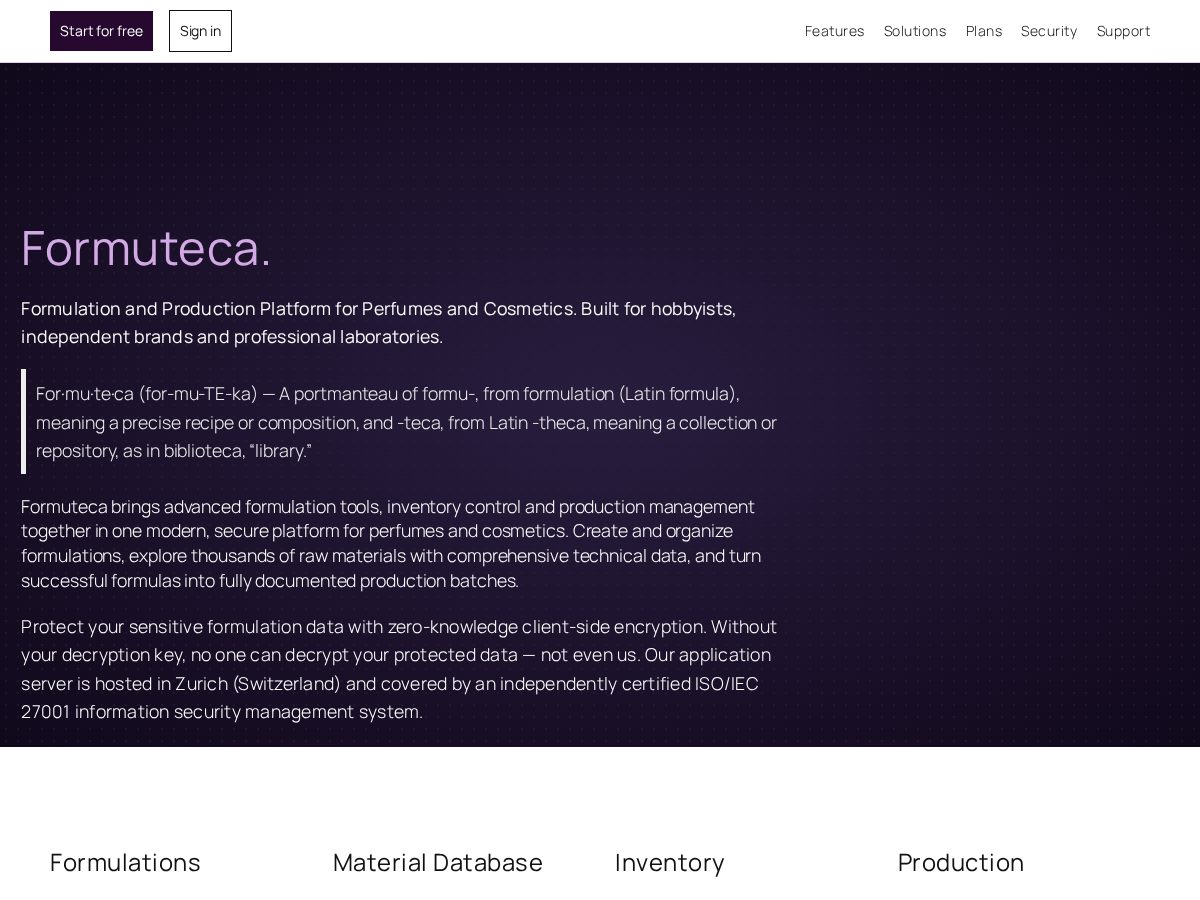Viewport: 1200px width, 900px height.
Task: Select the Production section heading
Action: [x=960, y=862]
